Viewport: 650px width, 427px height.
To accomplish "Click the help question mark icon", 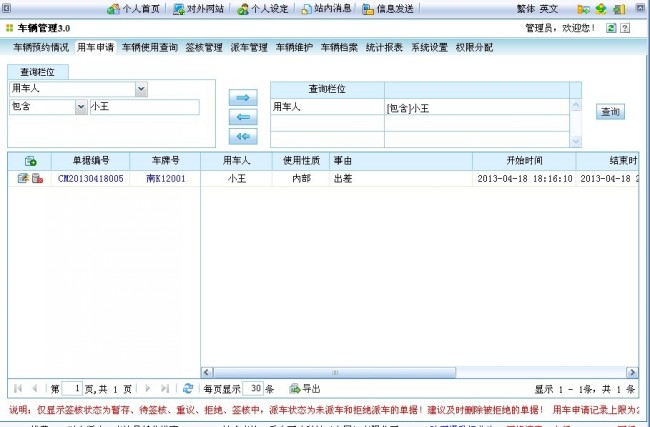I will [625, 28].
